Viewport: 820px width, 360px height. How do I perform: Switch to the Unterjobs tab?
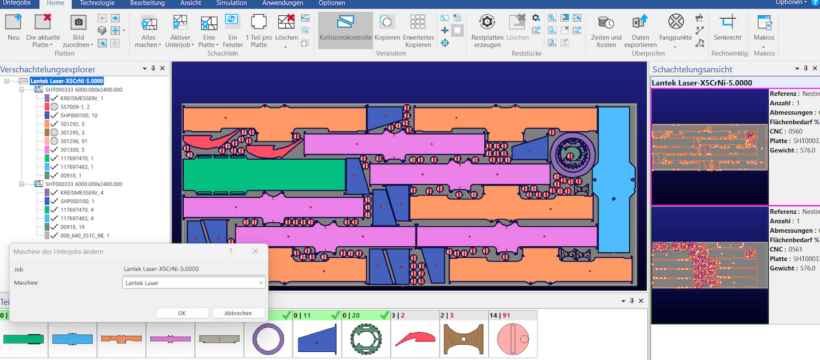coord(16,3)
